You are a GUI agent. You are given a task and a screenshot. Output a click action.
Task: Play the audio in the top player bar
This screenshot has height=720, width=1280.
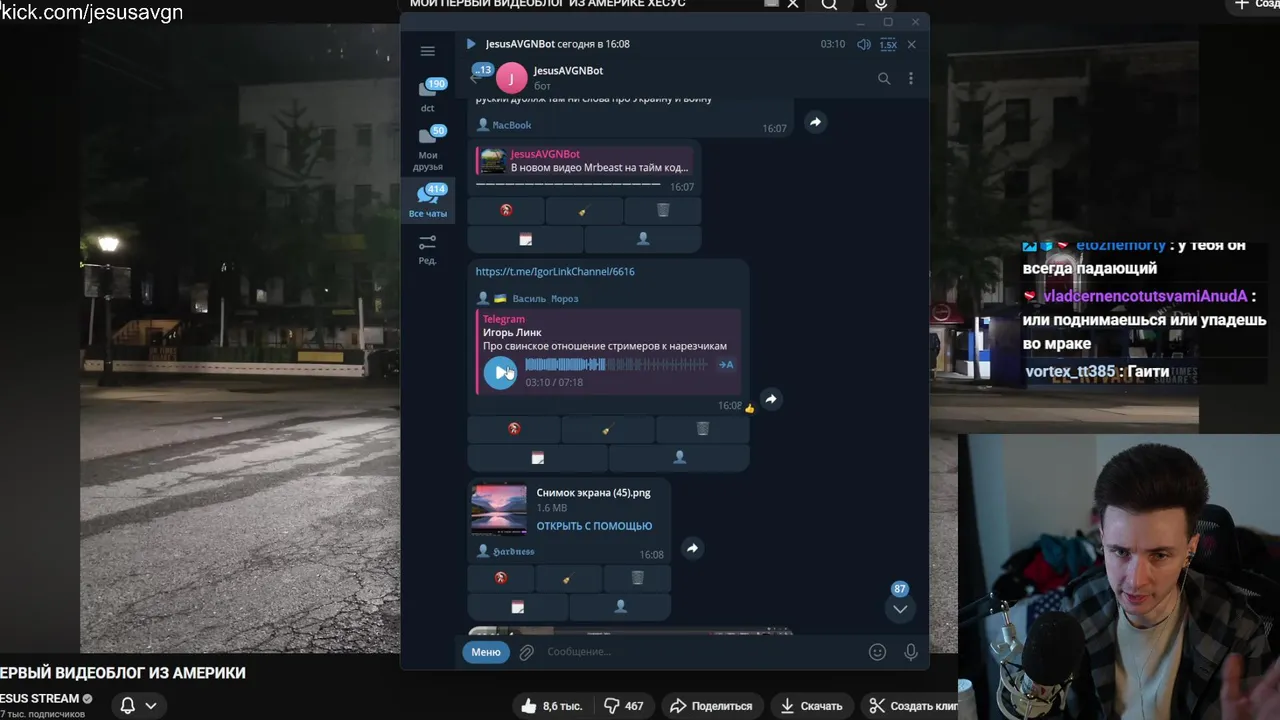tap(471, 44)
